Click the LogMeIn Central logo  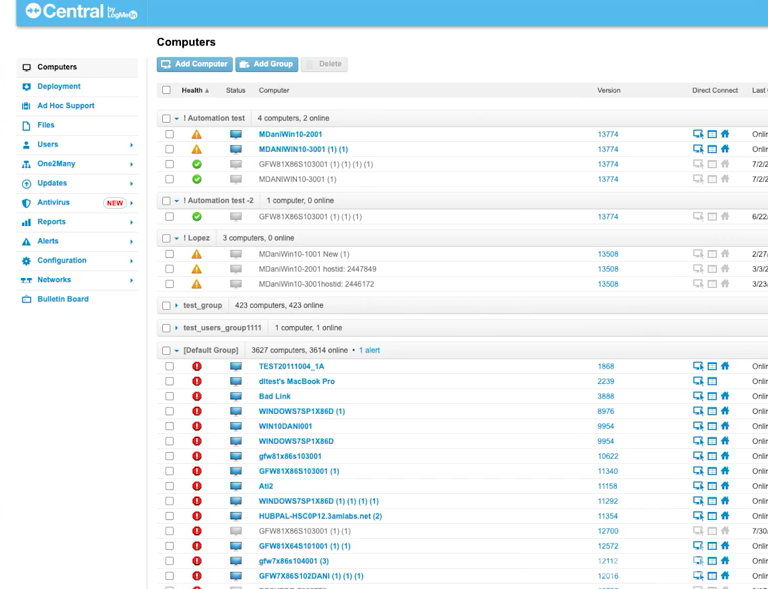pyautogui.click(x=80, y=12)
